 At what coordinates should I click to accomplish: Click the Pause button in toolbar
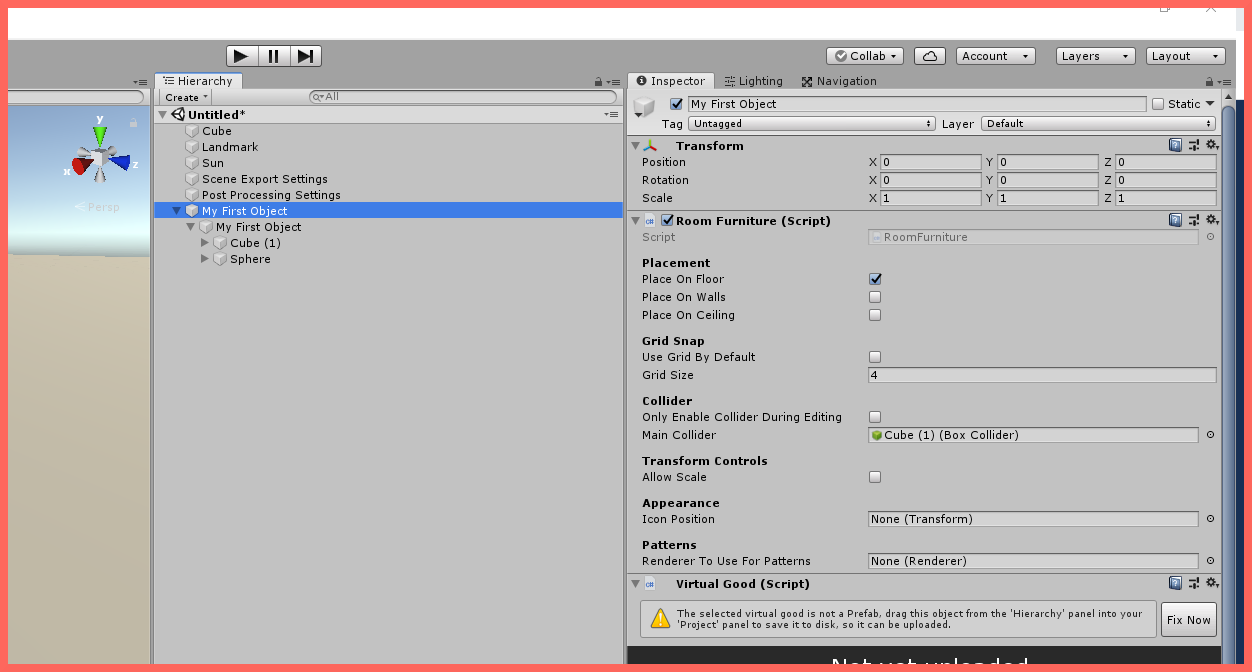tap(273, 56)
